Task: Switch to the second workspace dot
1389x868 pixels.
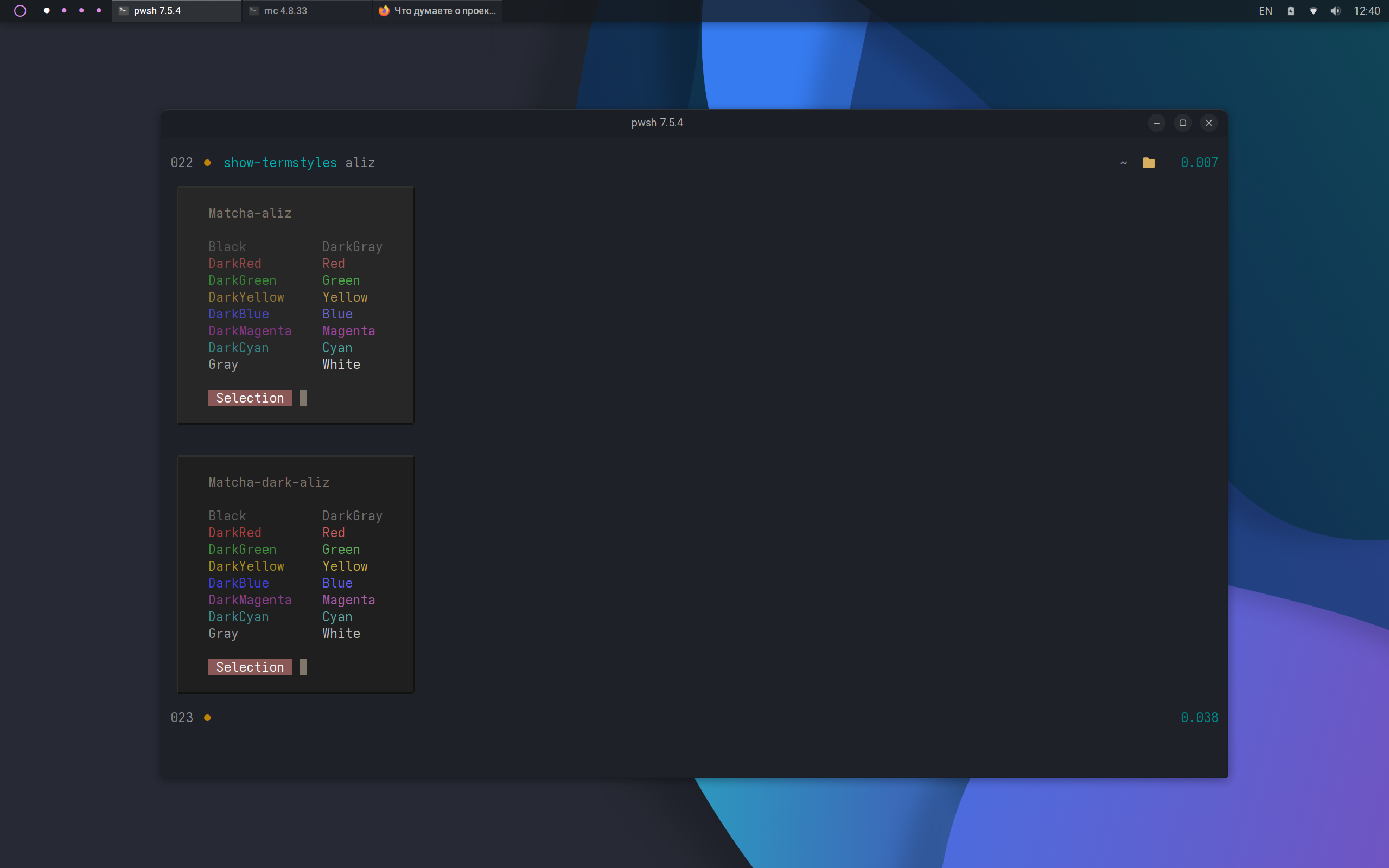Action: click(63, 11)
